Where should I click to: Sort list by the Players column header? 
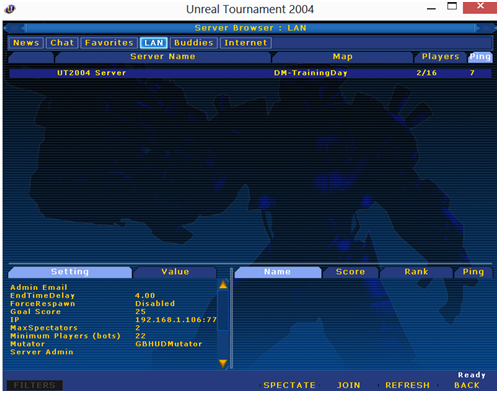click(x=440, y=57)
